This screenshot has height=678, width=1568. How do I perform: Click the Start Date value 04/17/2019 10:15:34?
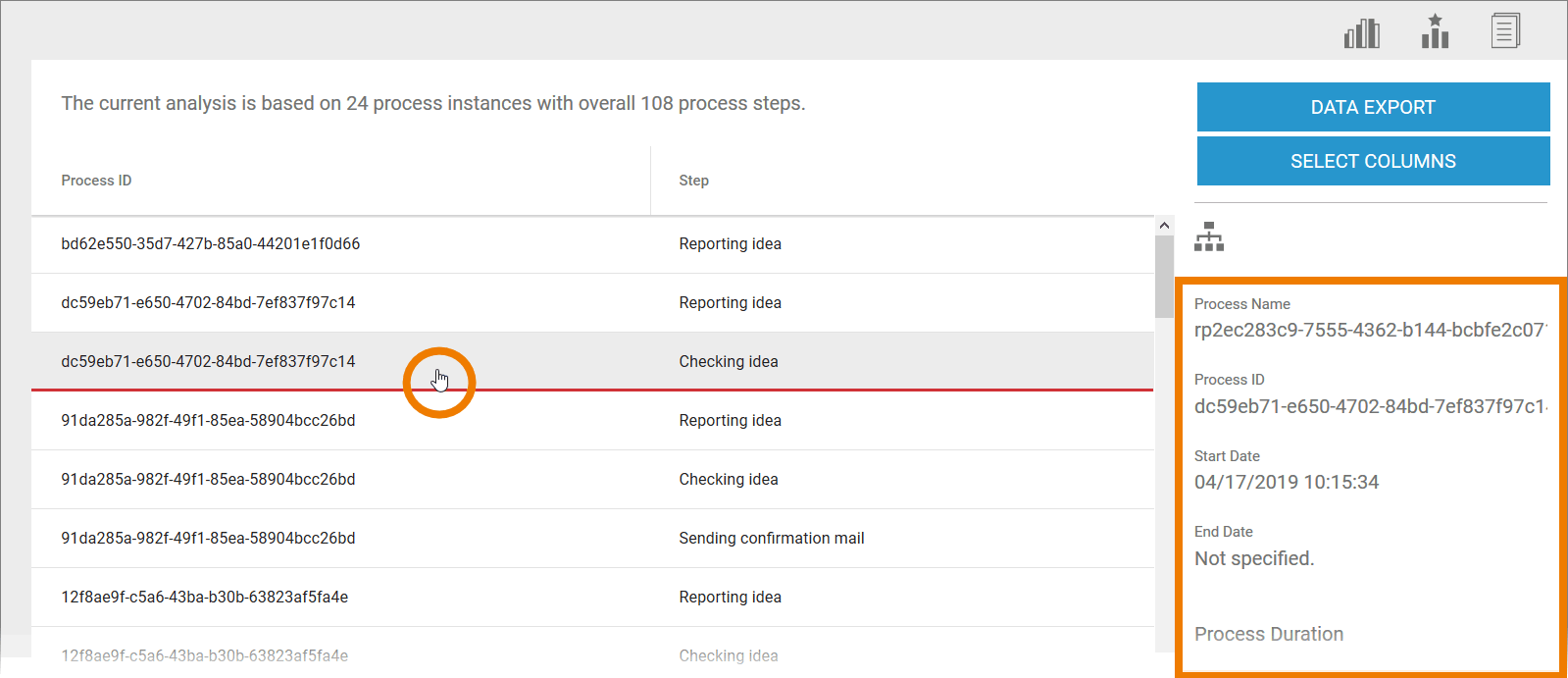tap(1286, 482)
